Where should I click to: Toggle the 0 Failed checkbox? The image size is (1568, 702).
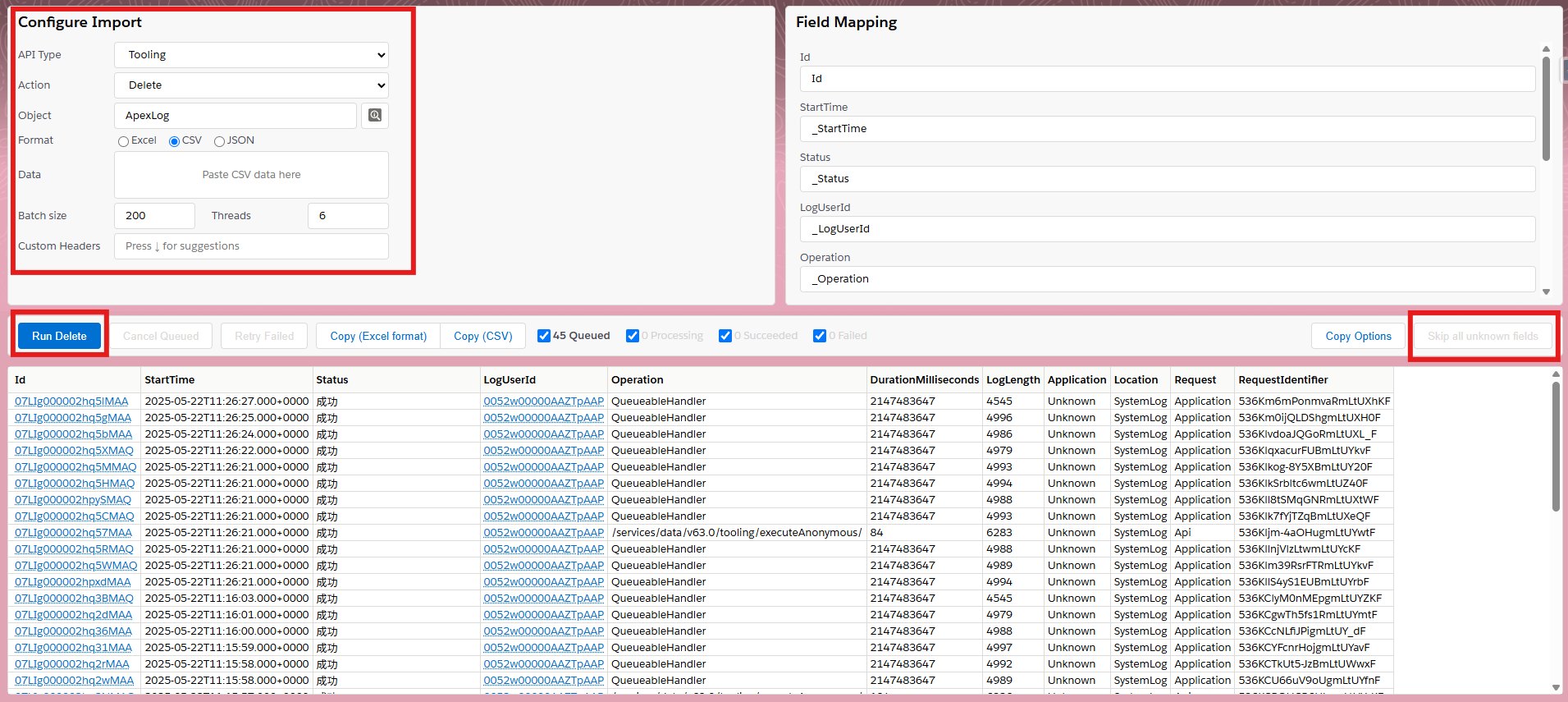coord(820,336)
